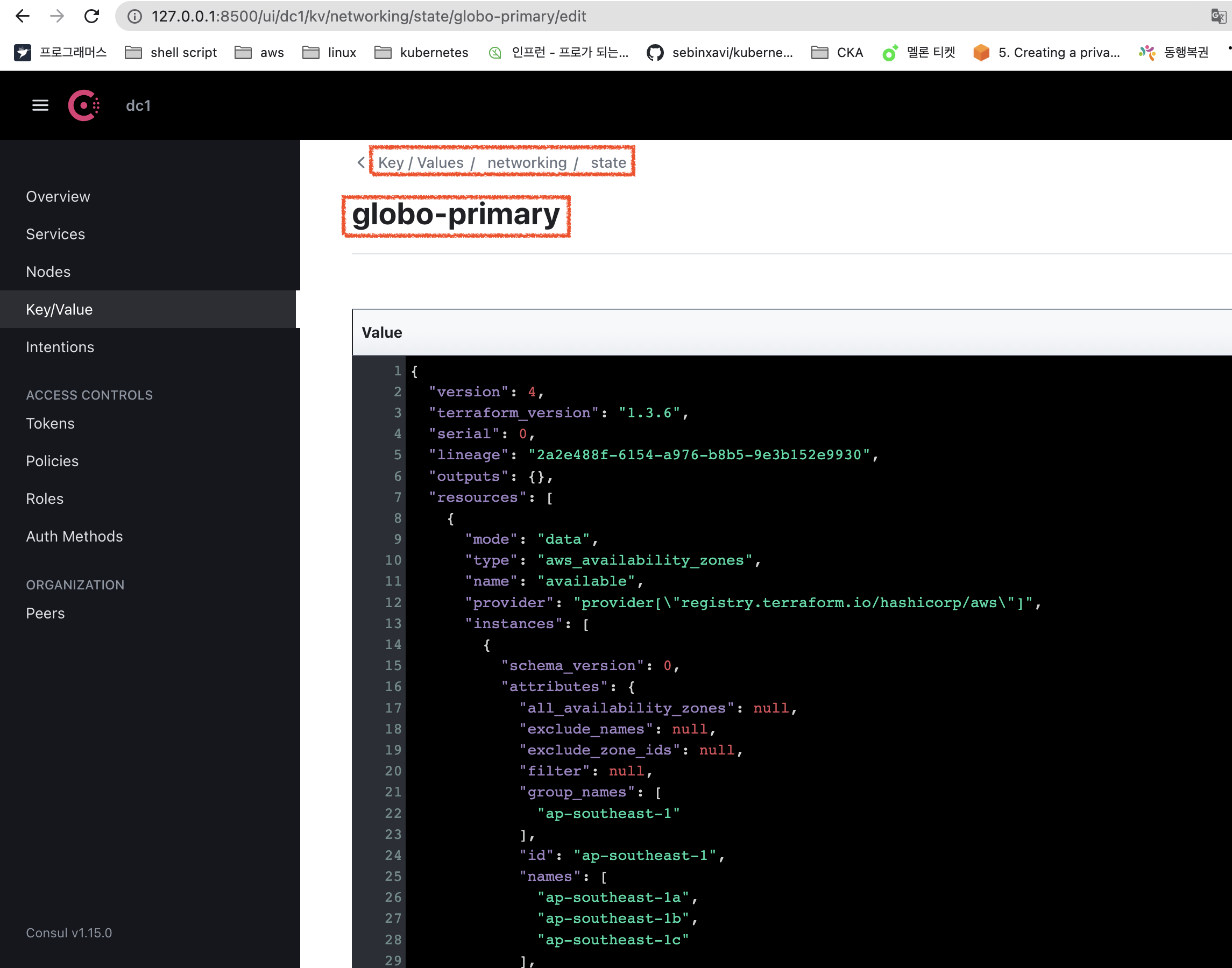1232x968 pixels.
Task: Open the 동행복권 bookmark
Action: 1173,53
